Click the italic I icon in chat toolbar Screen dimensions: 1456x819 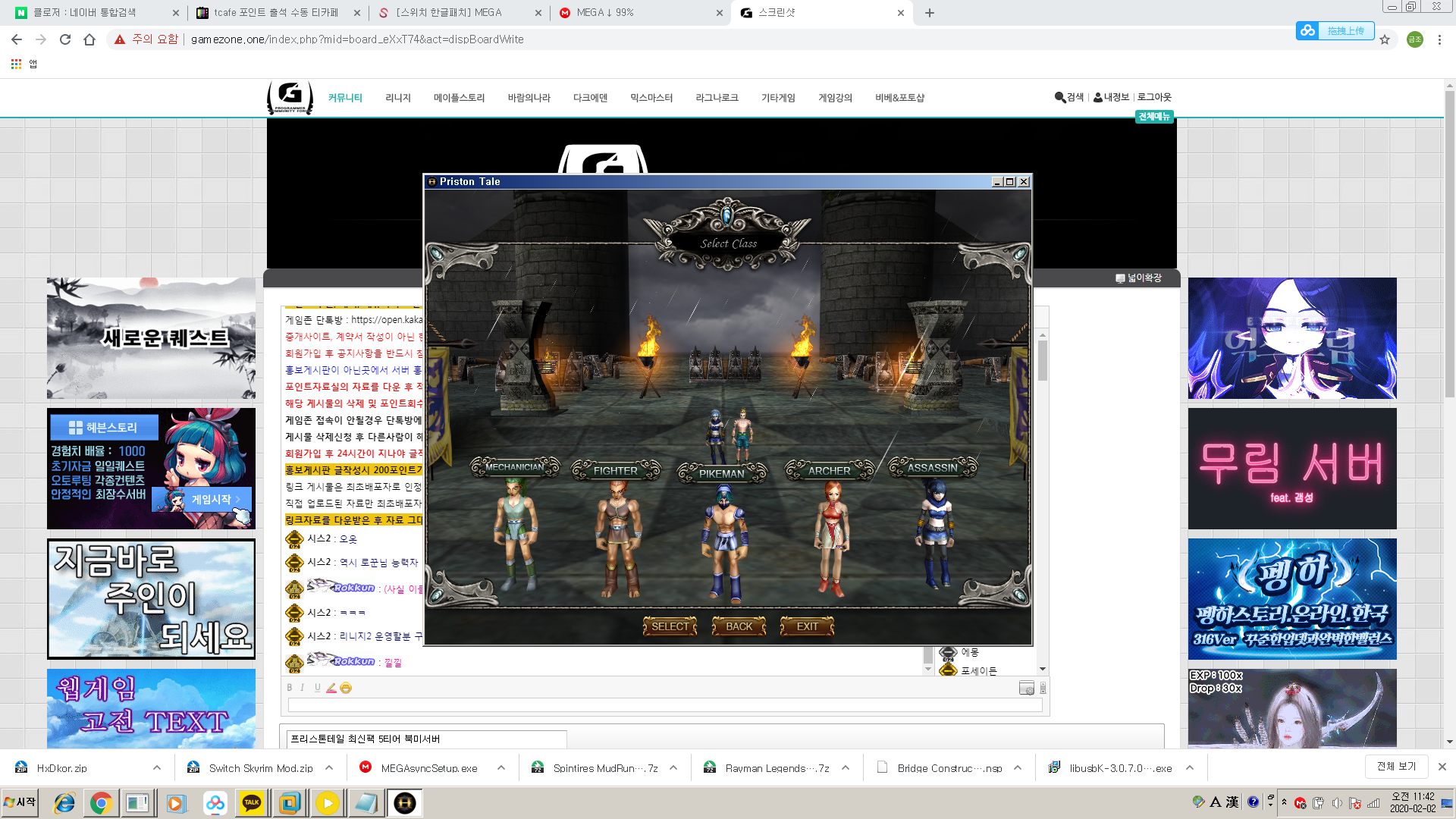tap(303, 688)
